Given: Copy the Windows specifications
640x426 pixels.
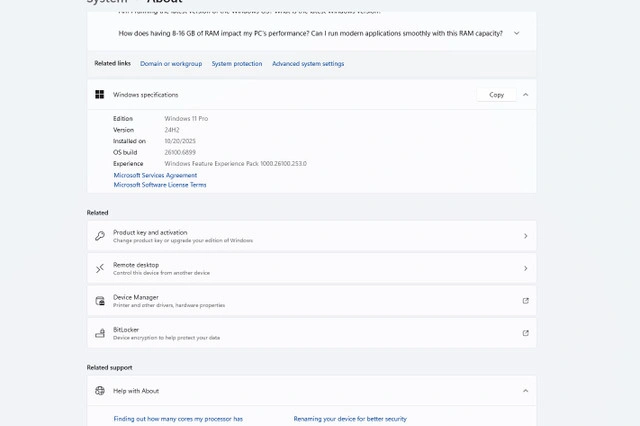Looking at the screenshot, I should coord(496,95).
